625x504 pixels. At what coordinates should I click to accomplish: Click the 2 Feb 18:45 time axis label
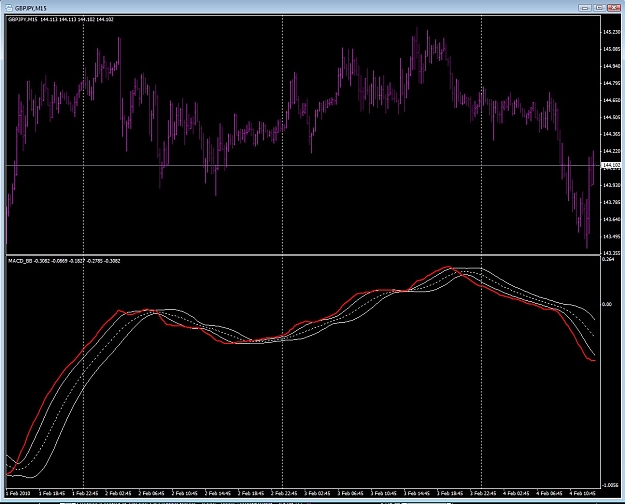(251, 494)
